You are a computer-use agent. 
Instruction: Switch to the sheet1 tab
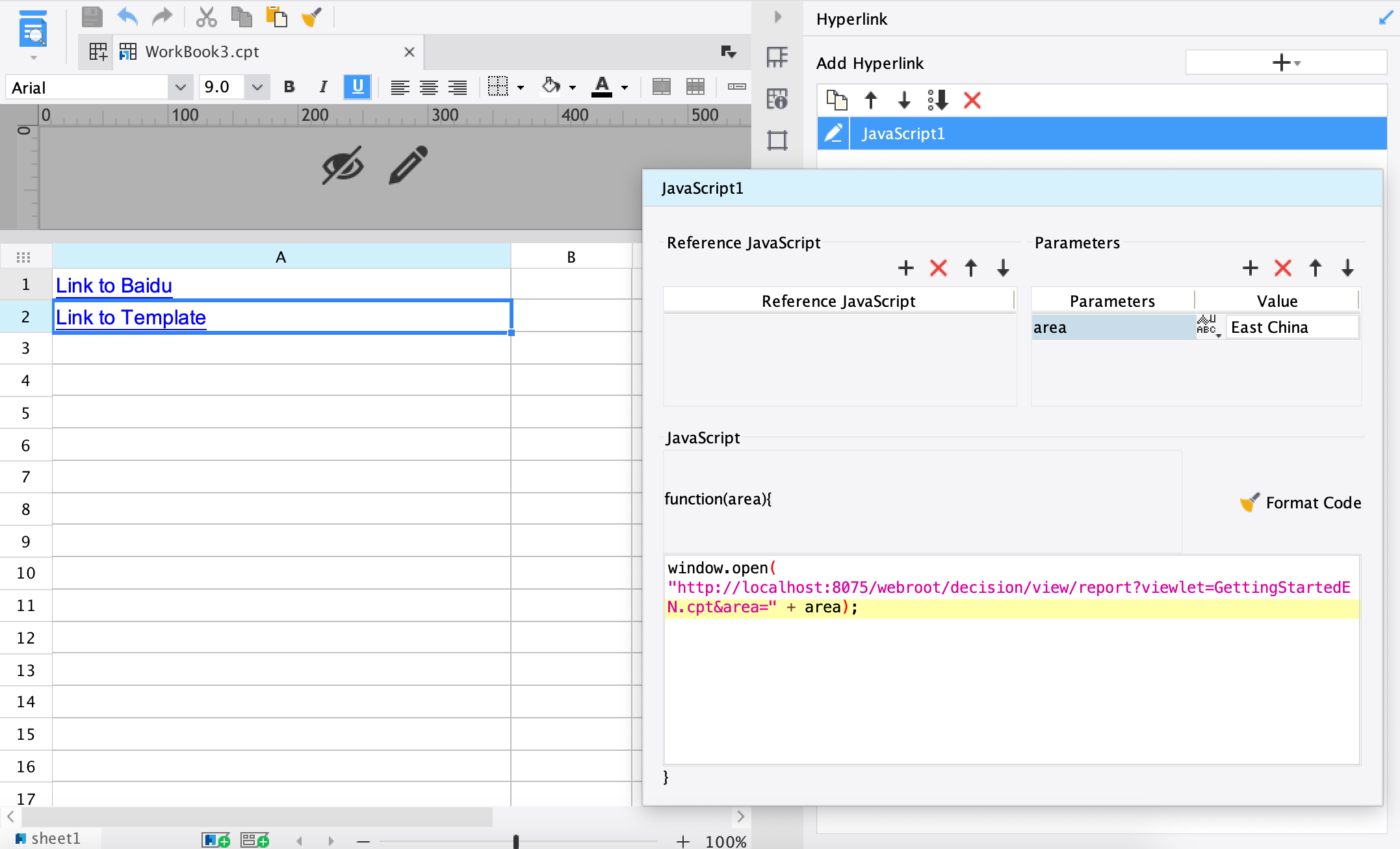48,839
